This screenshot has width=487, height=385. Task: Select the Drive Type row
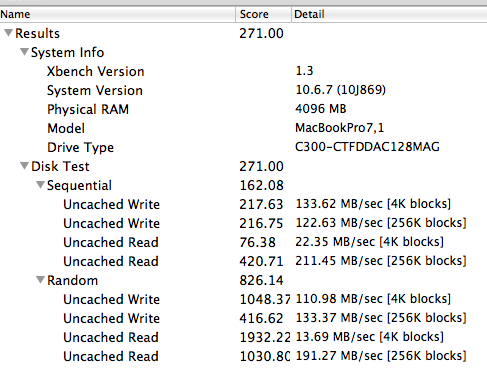243,147
